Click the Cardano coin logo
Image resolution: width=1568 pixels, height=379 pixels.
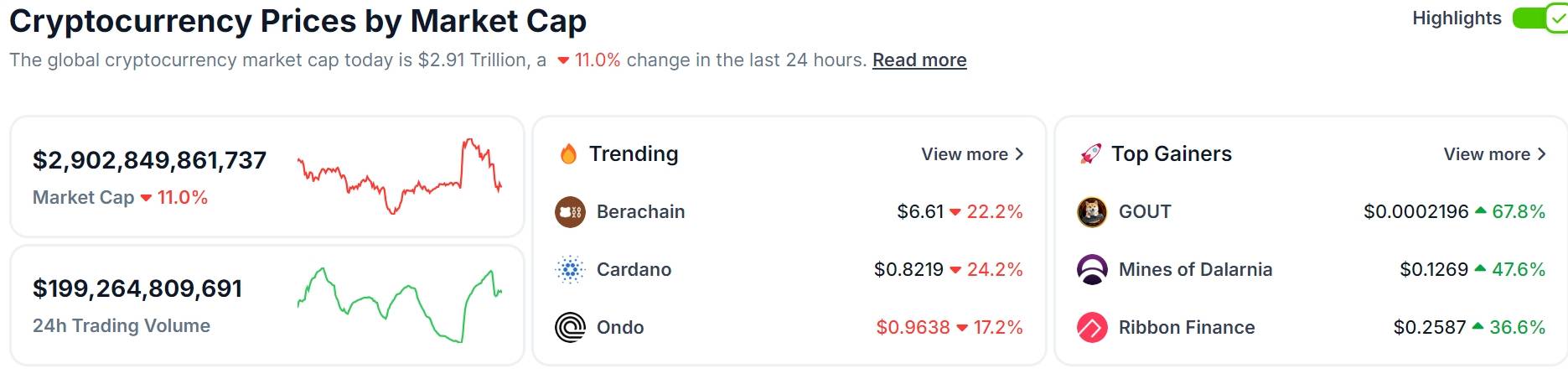(x=570, y=270)
